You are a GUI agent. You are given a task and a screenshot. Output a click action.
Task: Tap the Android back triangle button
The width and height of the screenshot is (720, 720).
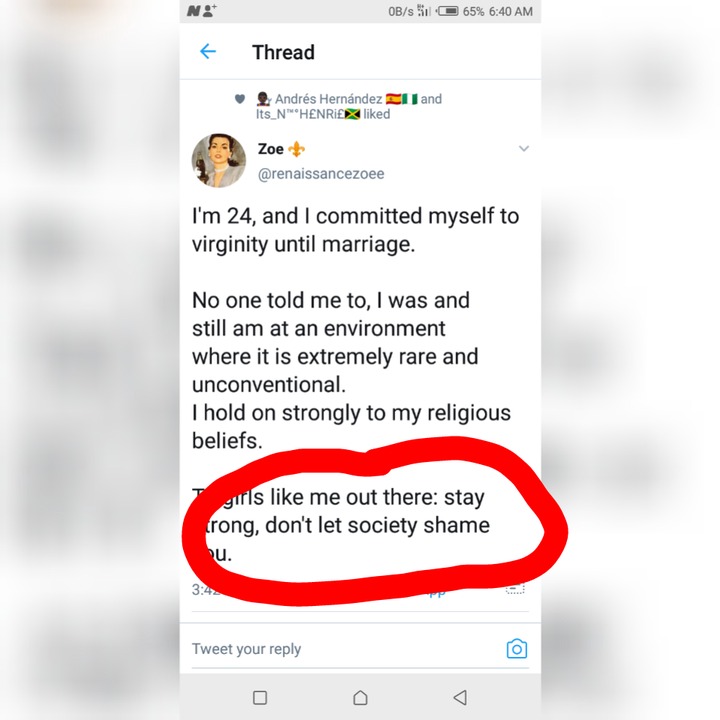point(460,698)
